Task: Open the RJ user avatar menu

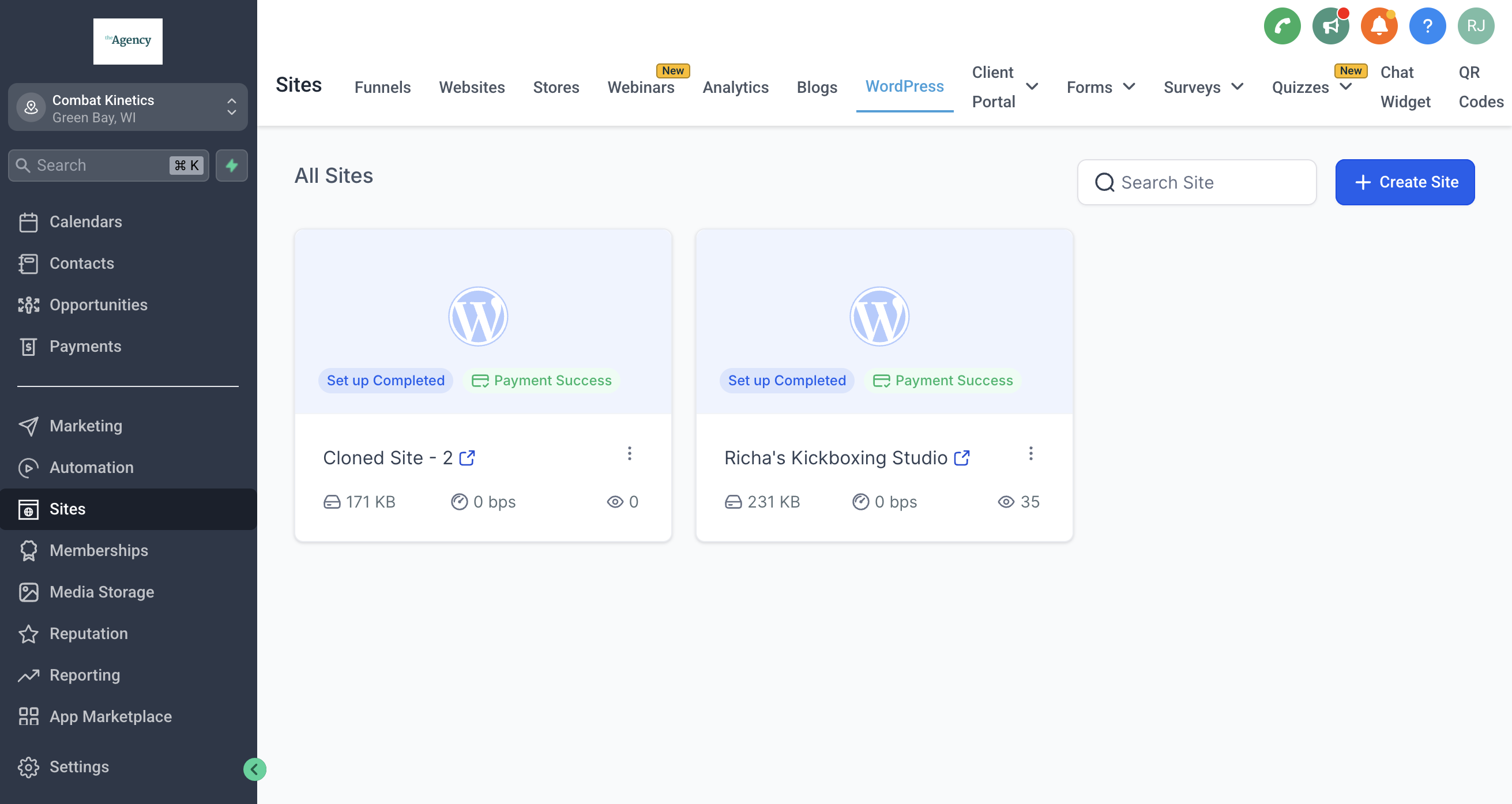Action: [x=1475, y=26]
